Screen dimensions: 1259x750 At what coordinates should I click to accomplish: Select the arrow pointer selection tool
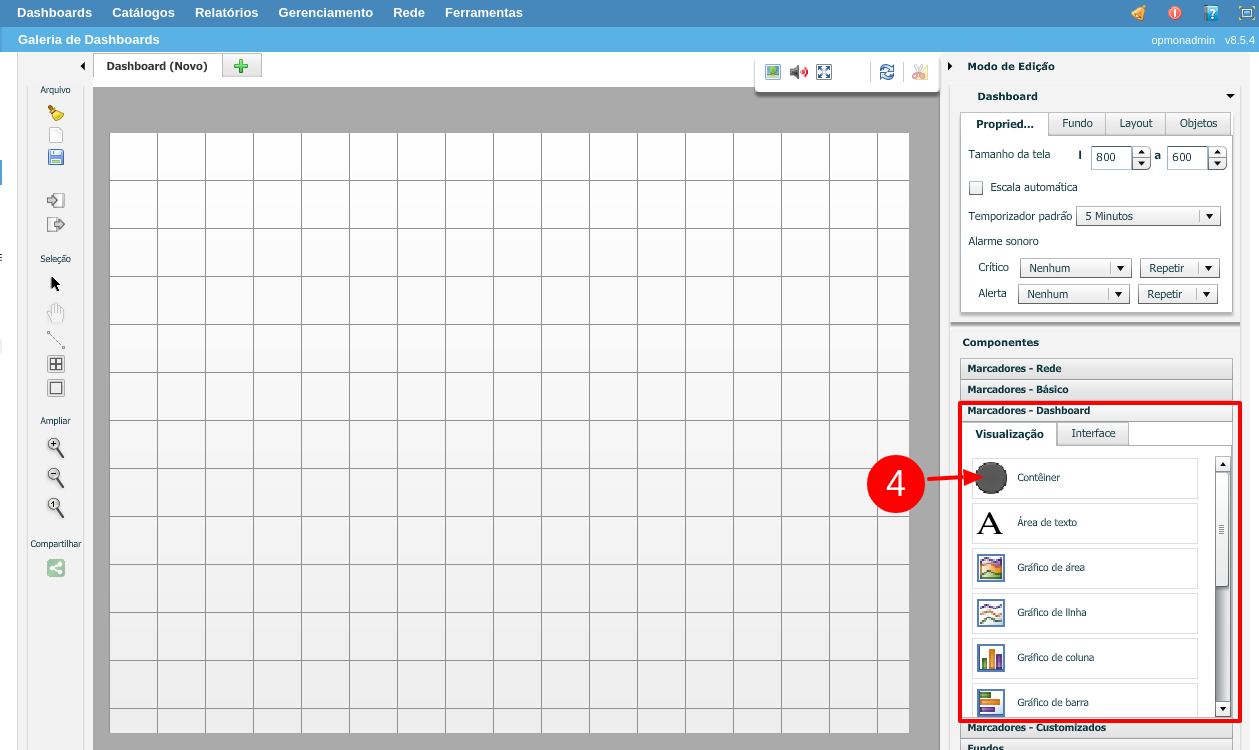(x=56, y=284)
